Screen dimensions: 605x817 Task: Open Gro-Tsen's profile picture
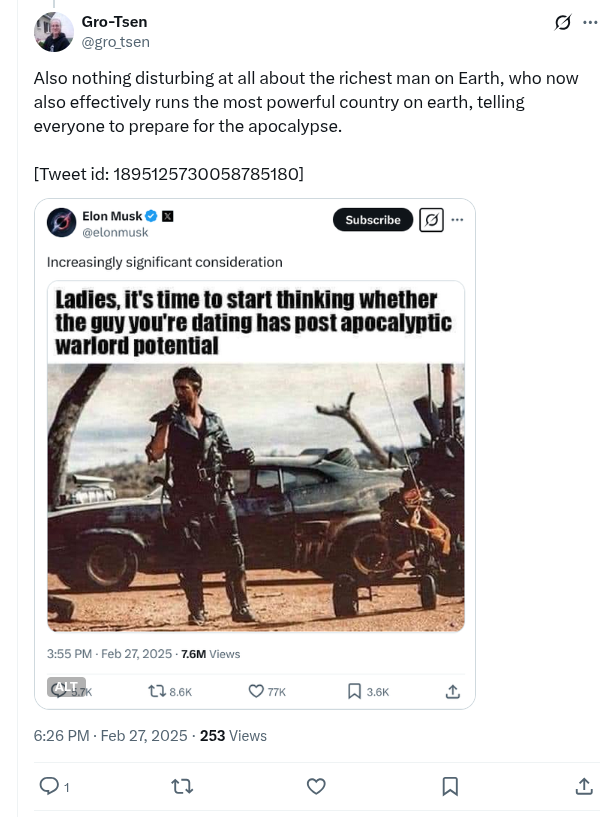[54, 32]
